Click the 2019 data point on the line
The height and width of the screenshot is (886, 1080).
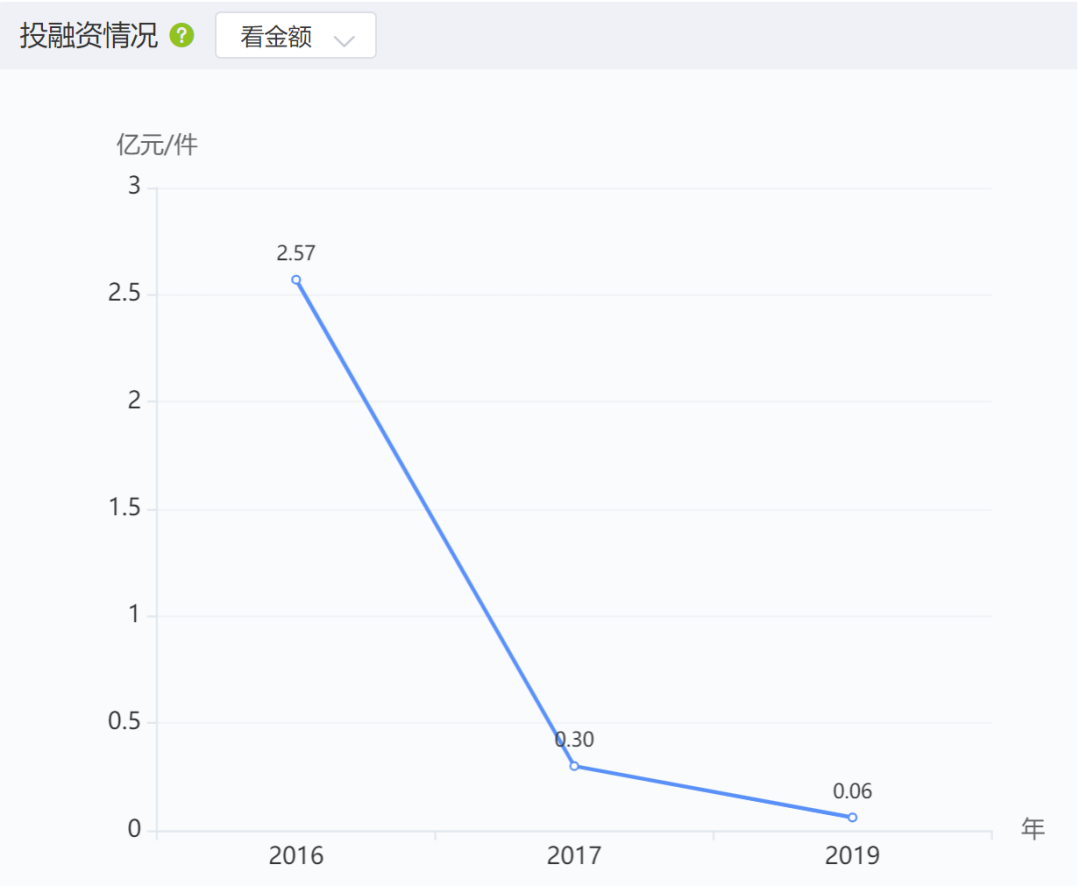click(853, 817)
